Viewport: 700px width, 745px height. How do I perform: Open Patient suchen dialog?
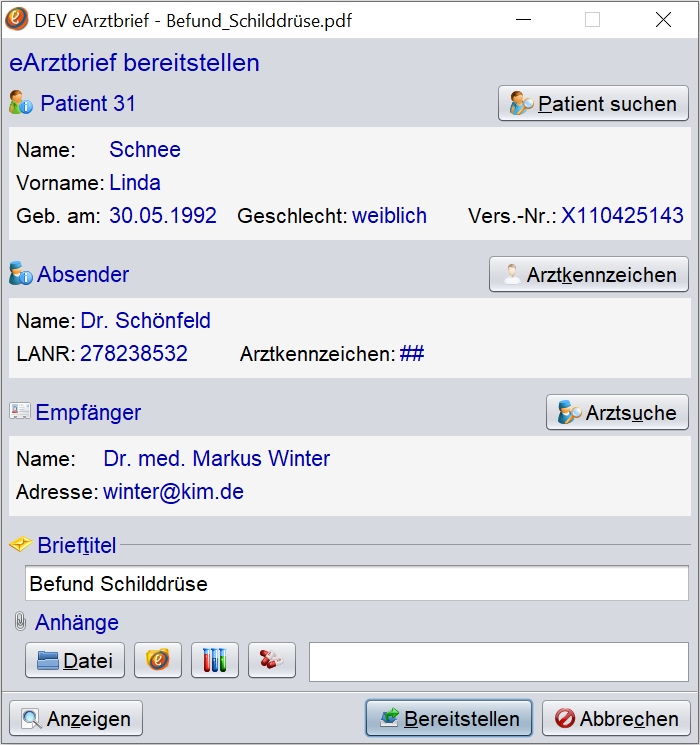593,103
